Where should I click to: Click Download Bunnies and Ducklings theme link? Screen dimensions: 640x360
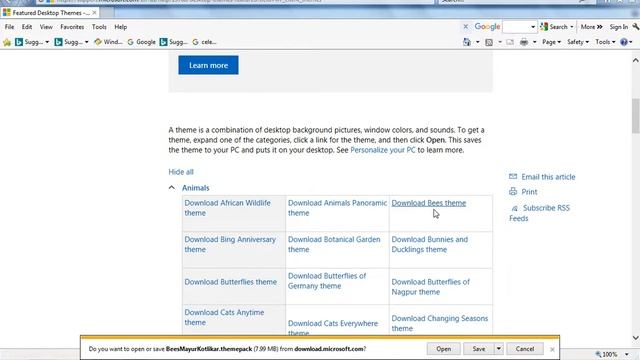(x=429, y=244)
